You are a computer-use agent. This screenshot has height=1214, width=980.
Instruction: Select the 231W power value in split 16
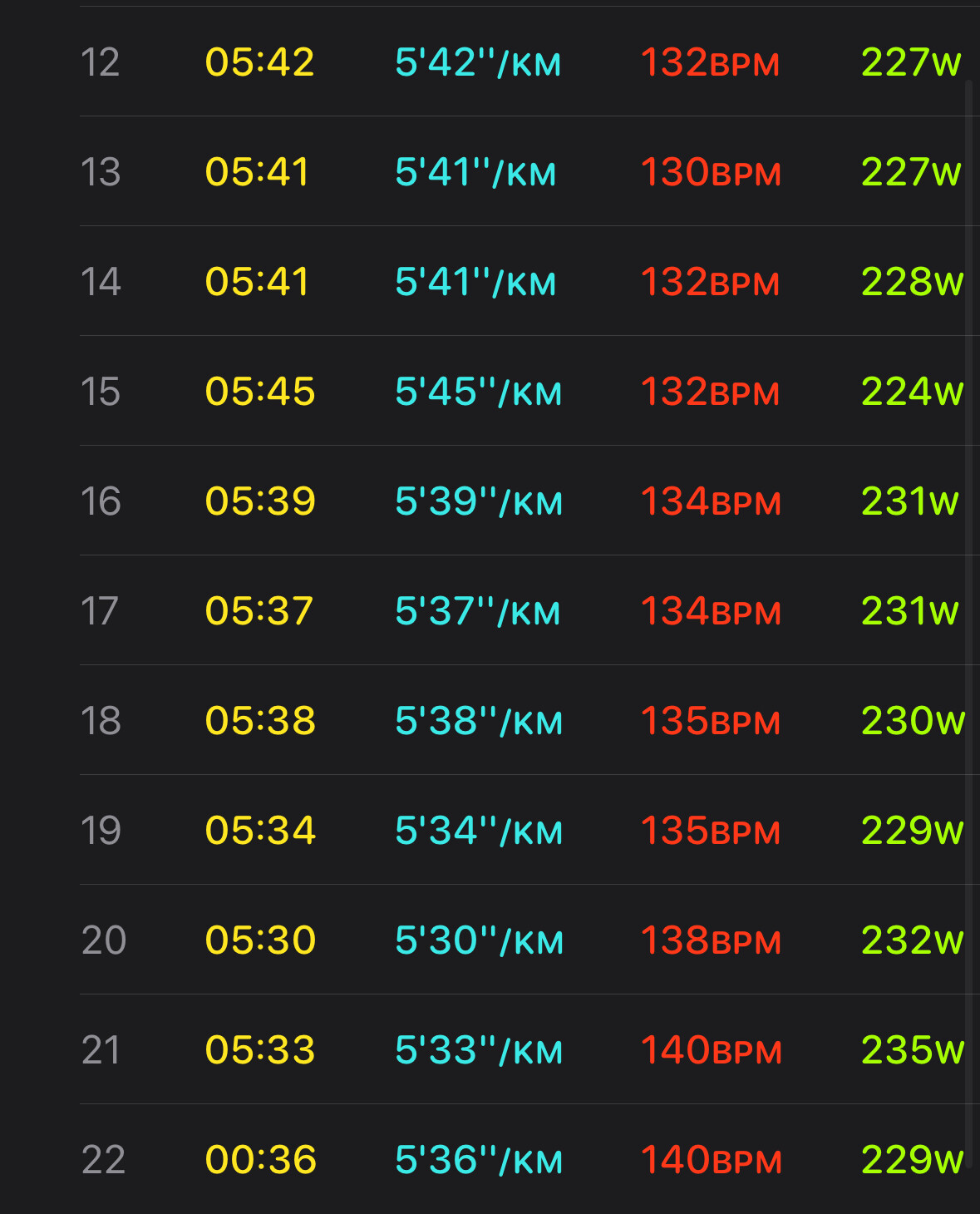(909, 501)
